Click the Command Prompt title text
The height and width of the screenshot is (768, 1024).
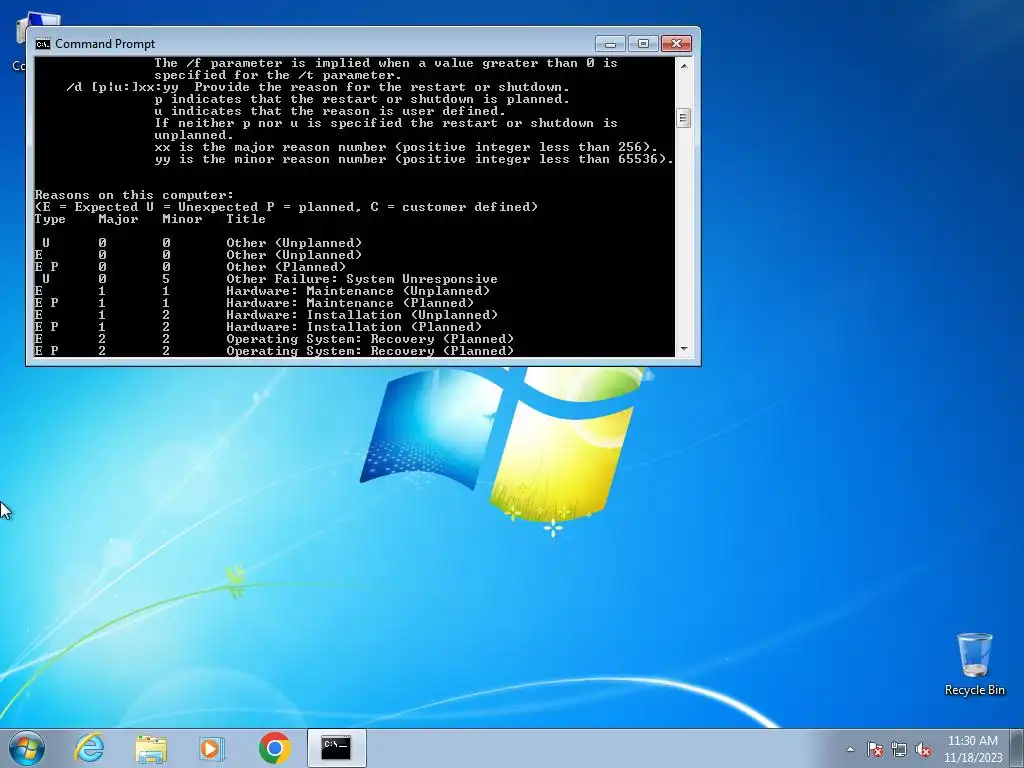coord(105,44)
